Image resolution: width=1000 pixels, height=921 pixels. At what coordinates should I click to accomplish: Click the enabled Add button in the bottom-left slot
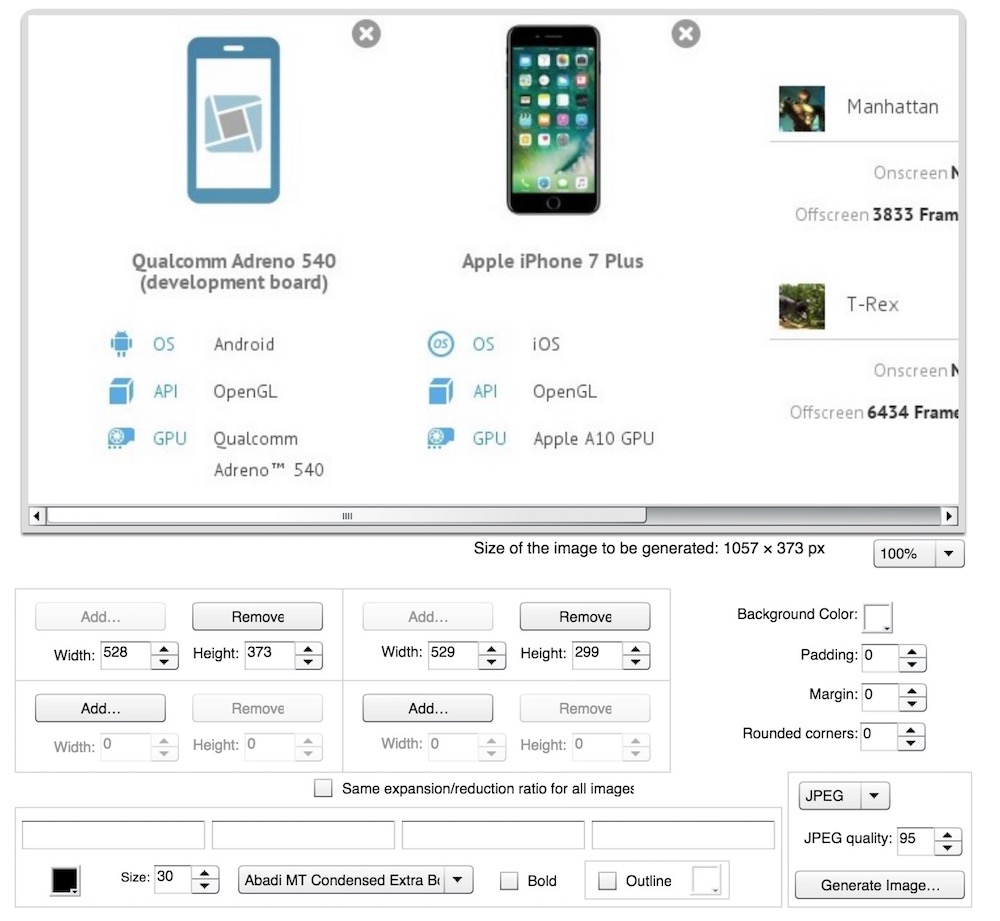pos(100,708)
